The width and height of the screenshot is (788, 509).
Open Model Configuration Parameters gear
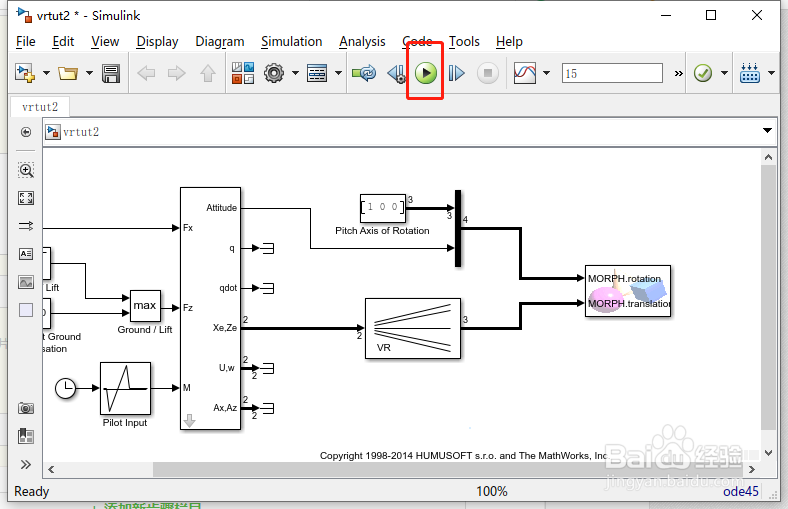pos(274,73)
